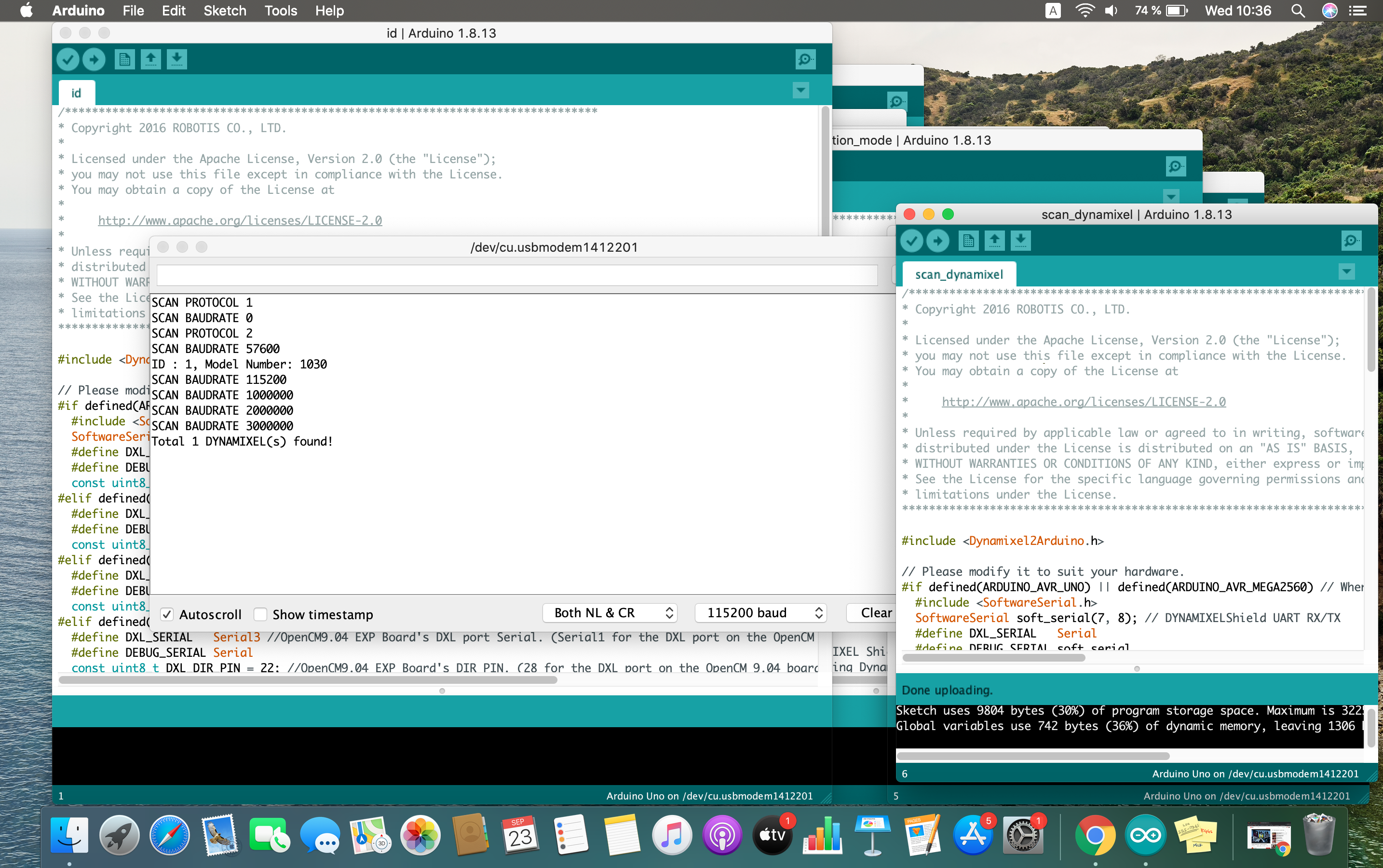This screenshot has height=868, width=1383.
Task: Open Serial Monitor in position_mode window
Action: [1176, 166]
